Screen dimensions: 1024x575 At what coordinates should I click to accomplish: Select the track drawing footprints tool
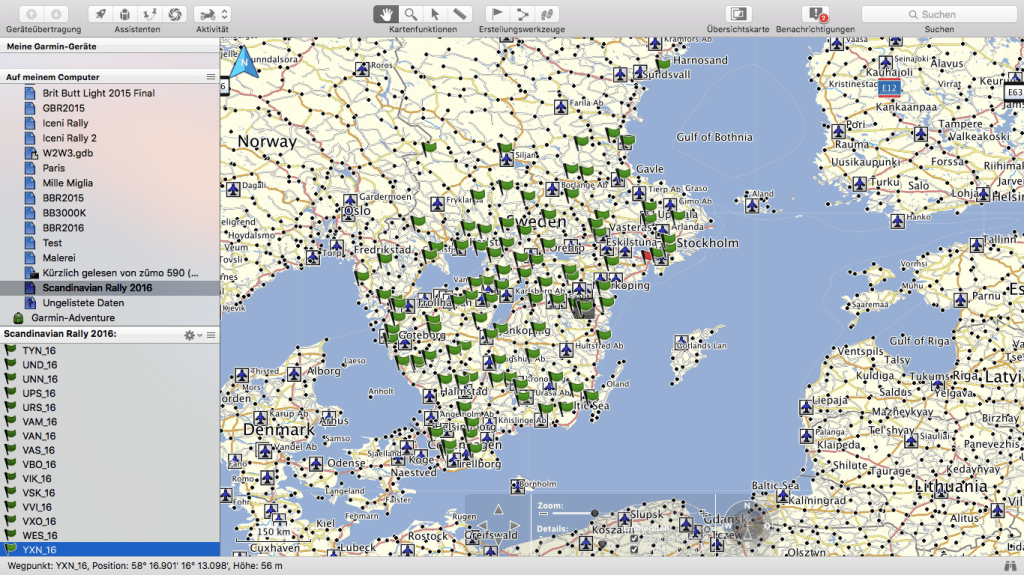click(x=547, y=14)
